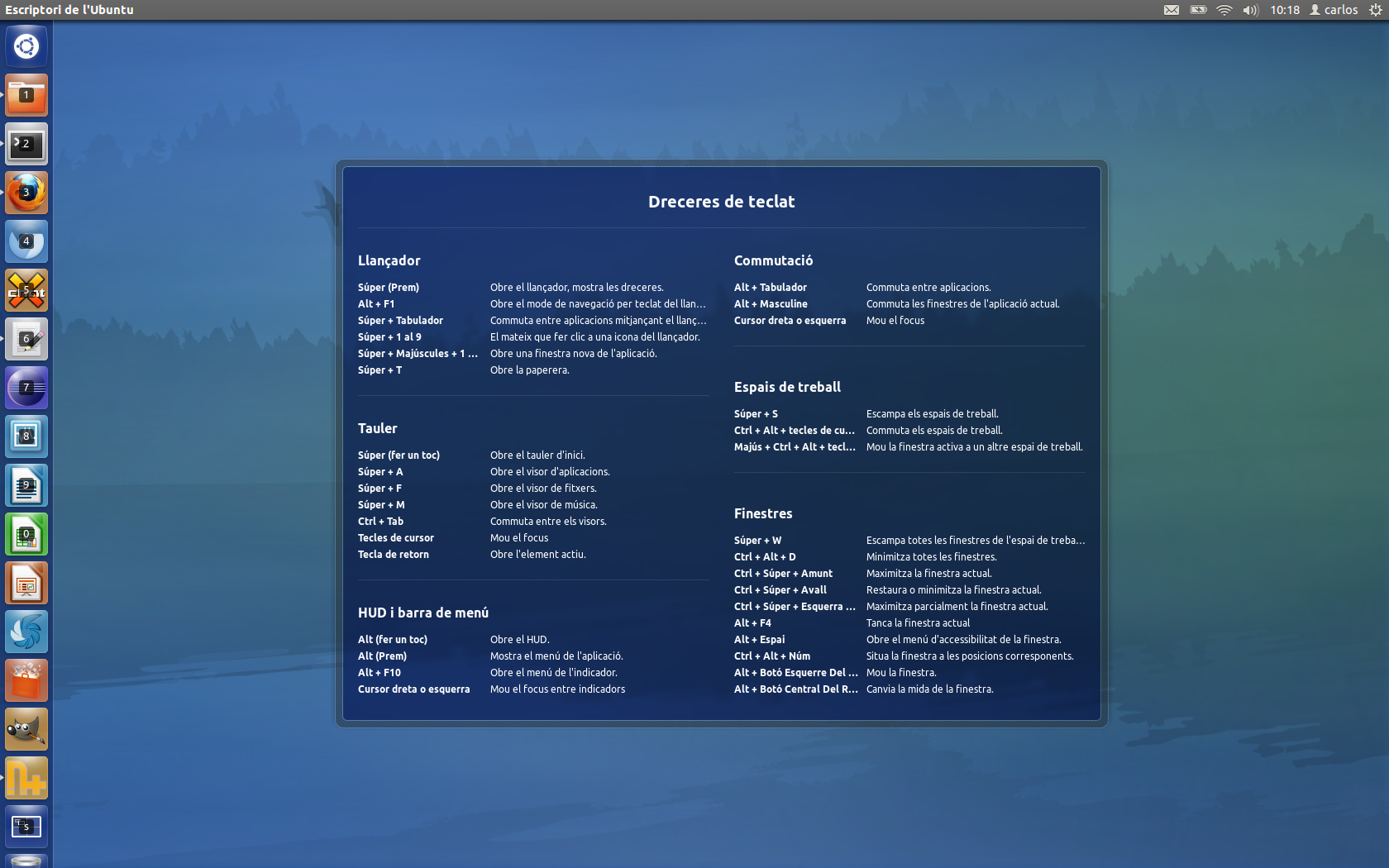Open the Ubuntu Dash from the launcher
Screen dimensions: 1389x868
[x=26, y=46]
